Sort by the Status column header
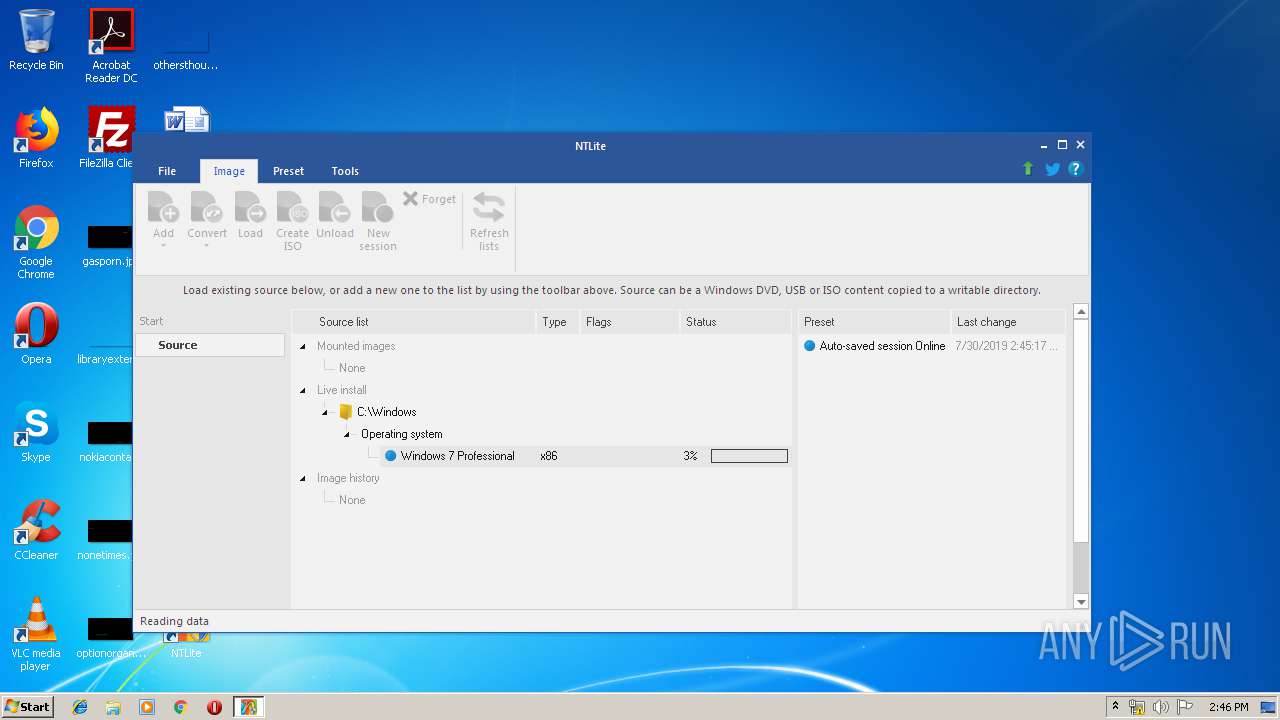The image size is (1280, 720). point(735,322)
